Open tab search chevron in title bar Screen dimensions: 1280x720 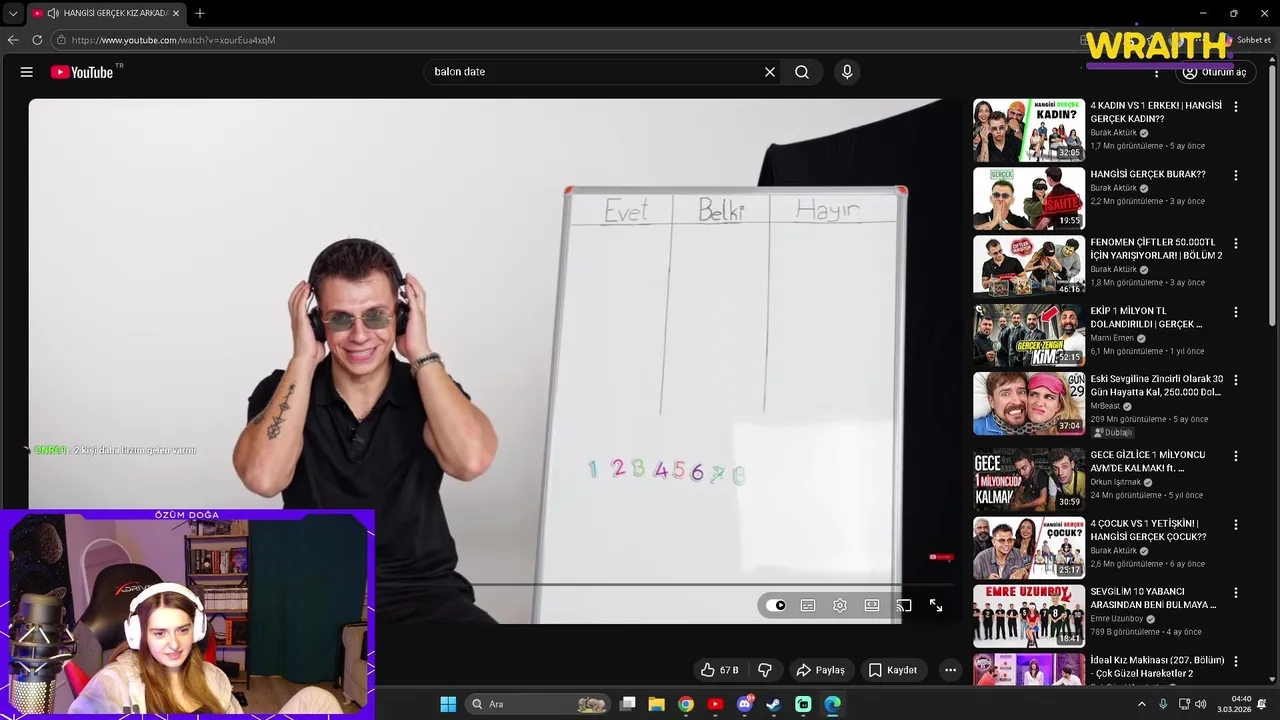12,14
